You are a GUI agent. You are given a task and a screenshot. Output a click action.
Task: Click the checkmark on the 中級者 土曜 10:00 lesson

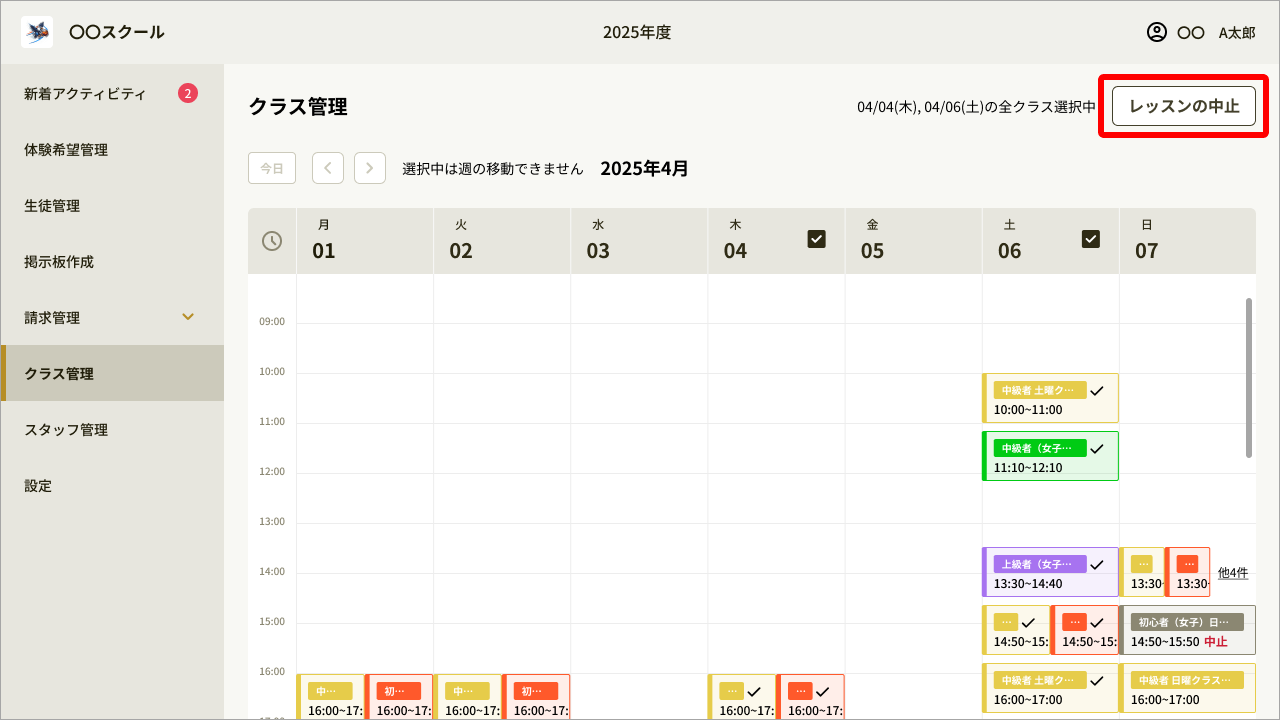coord(1096,392)
